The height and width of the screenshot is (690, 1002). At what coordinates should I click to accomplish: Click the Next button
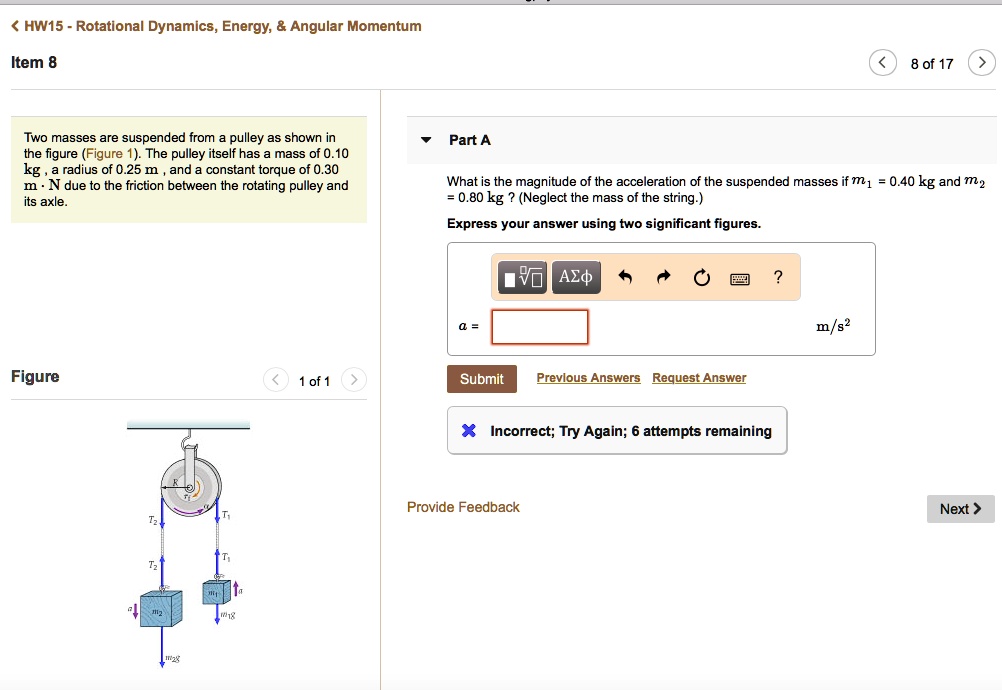(x=958, y=508)
